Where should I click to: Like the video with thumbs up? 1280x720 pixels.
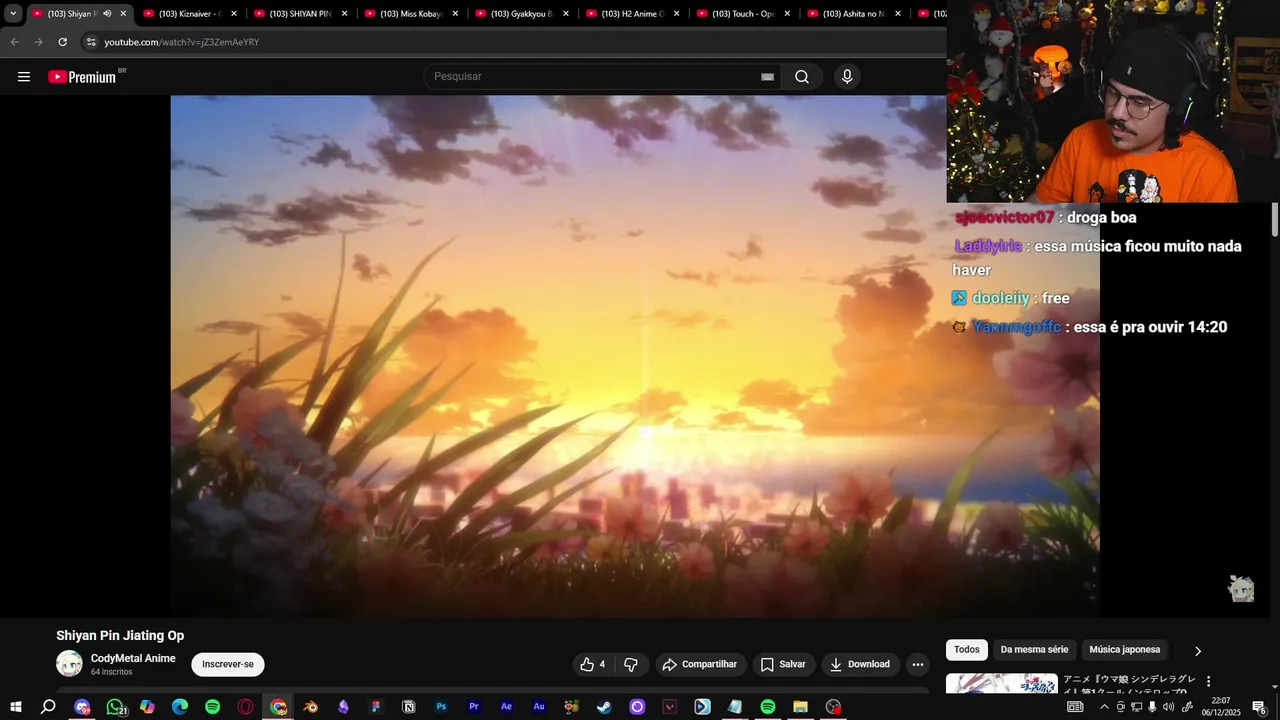[x=593, y=664]
